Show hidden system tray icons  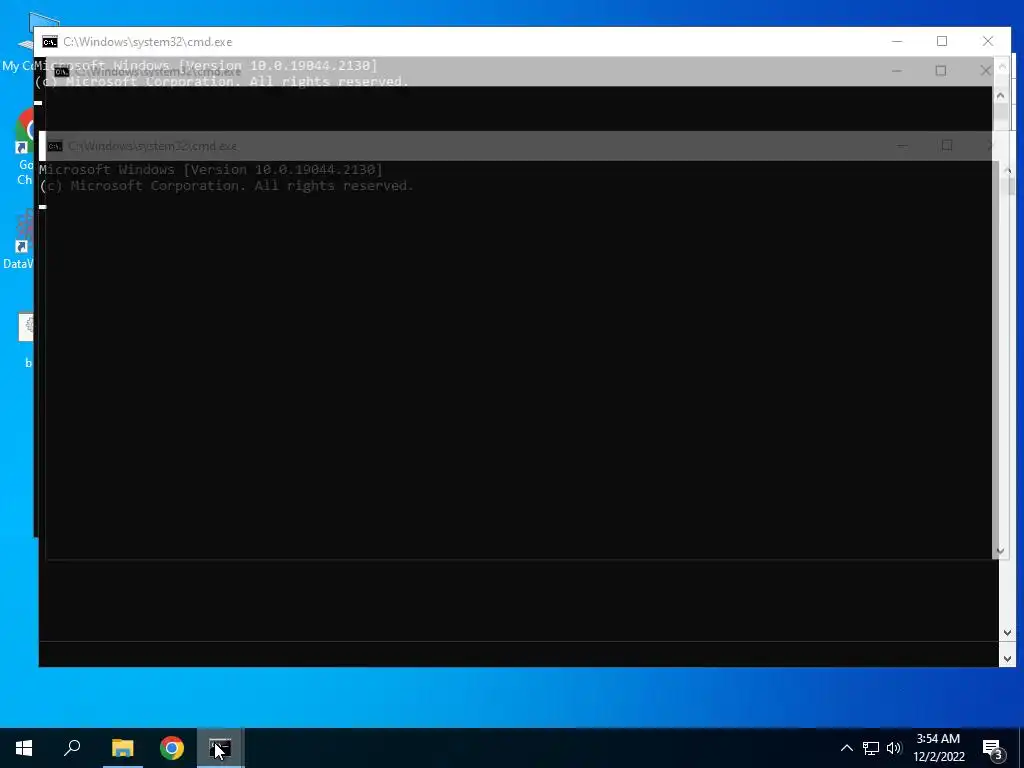(846, 748)
